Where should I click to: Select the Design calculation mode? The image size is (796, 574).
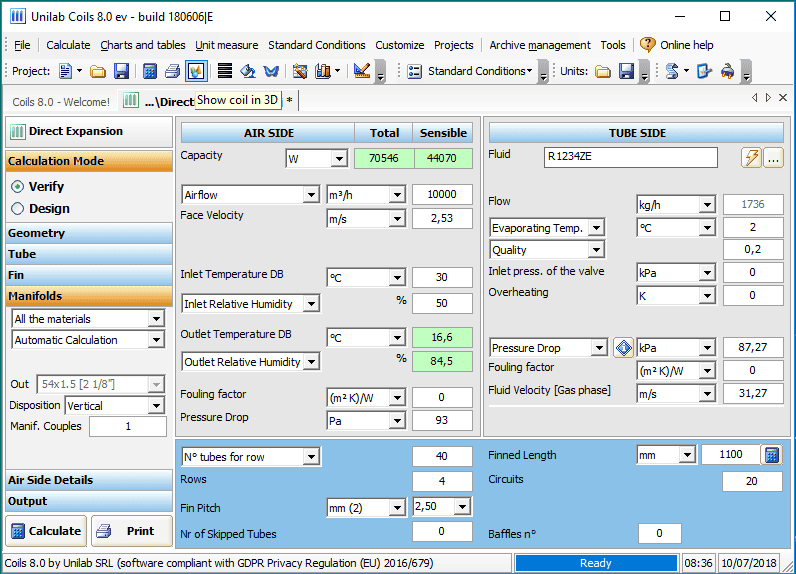(x=18, y=209)
